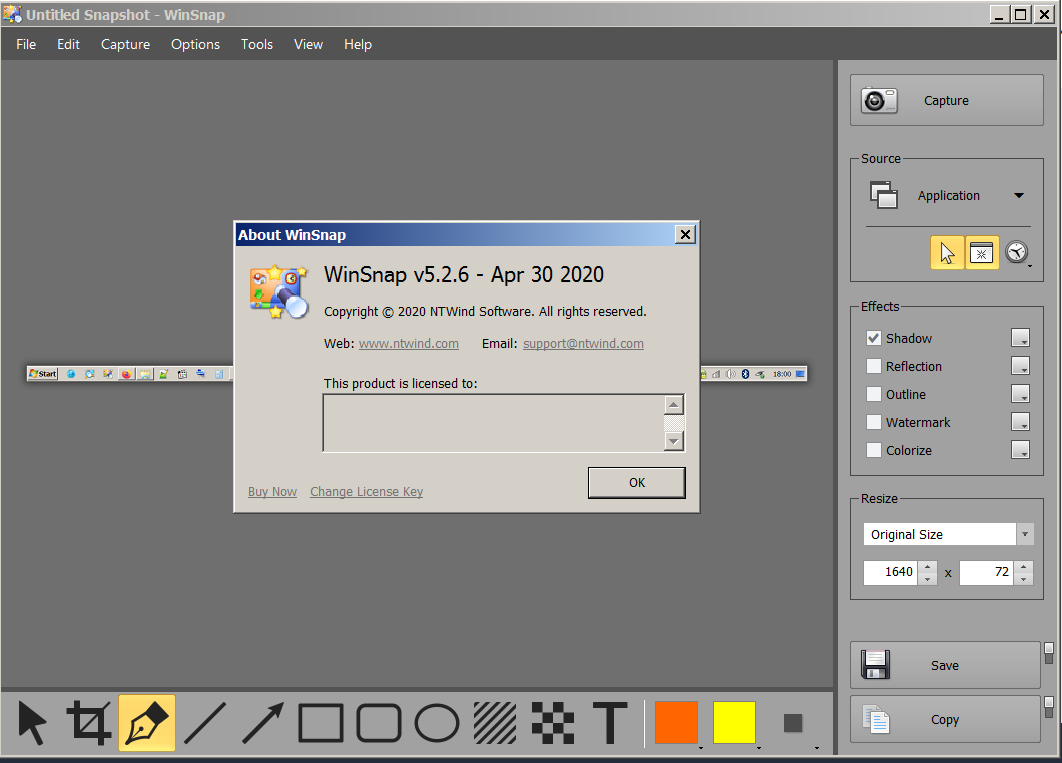Open the View menu
The width and height of the screenshot is (1062, 763).
click(x=308, y=44)
